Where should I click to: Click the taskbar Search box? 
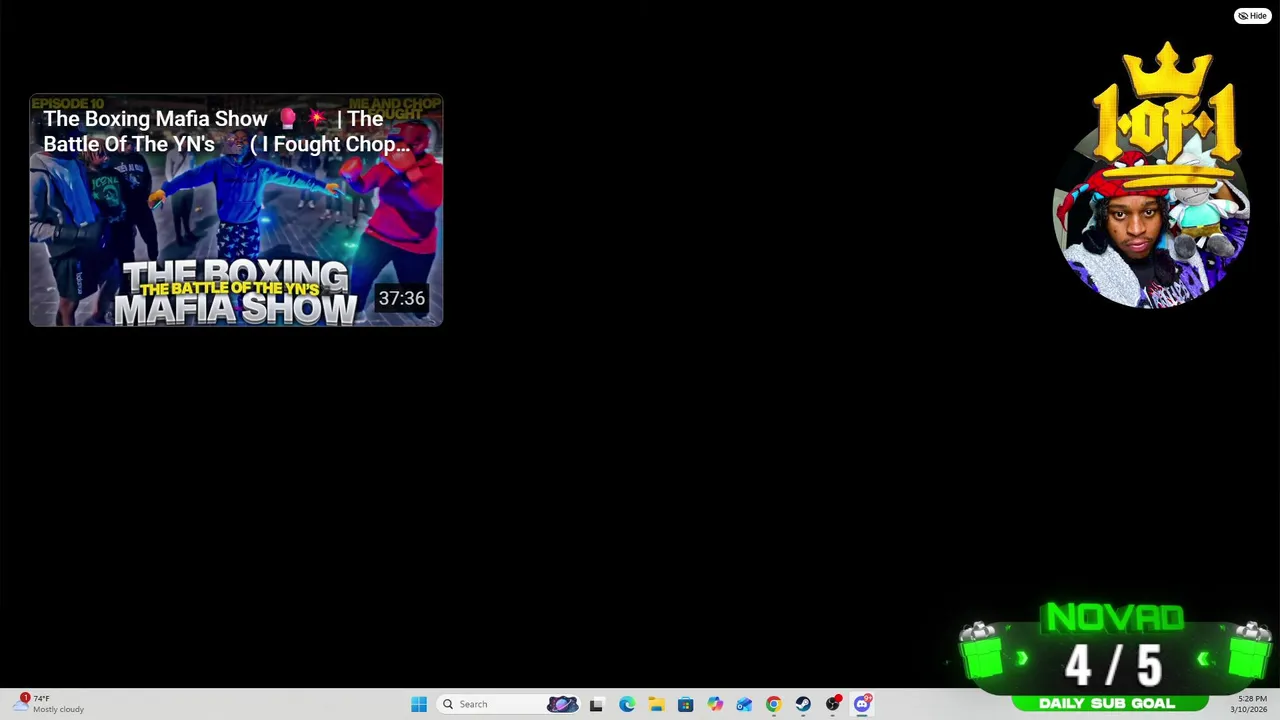coord(509,704)
